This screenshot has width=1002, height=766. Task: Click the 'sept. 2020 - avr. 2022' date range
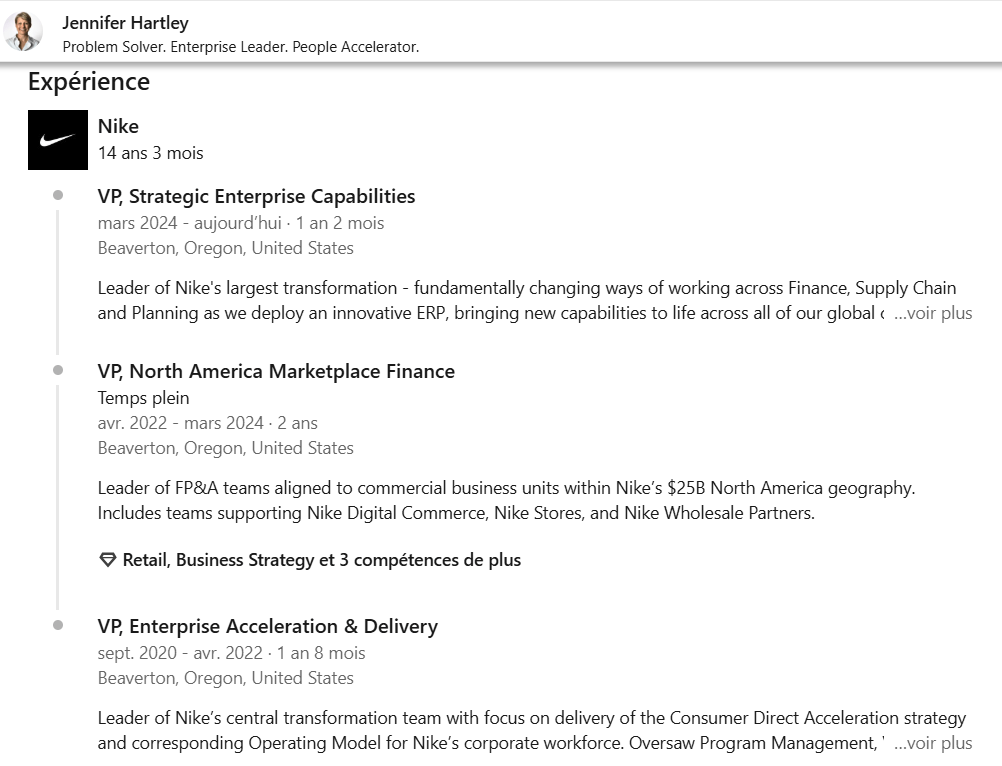coord(180,653)
